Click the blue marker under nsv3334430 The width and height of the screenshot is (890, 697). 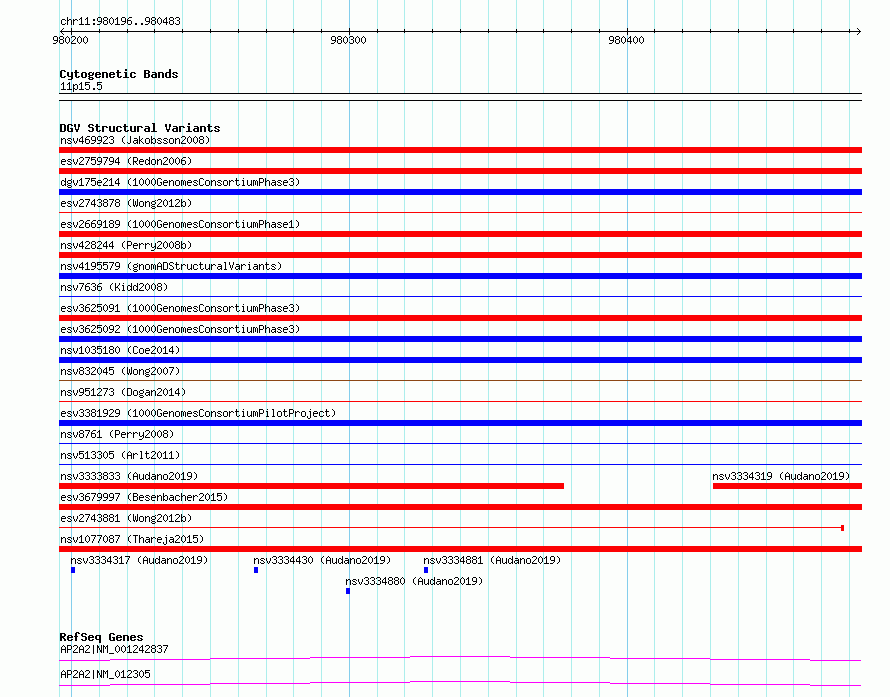pyautogui.click(x=256, y=570)
